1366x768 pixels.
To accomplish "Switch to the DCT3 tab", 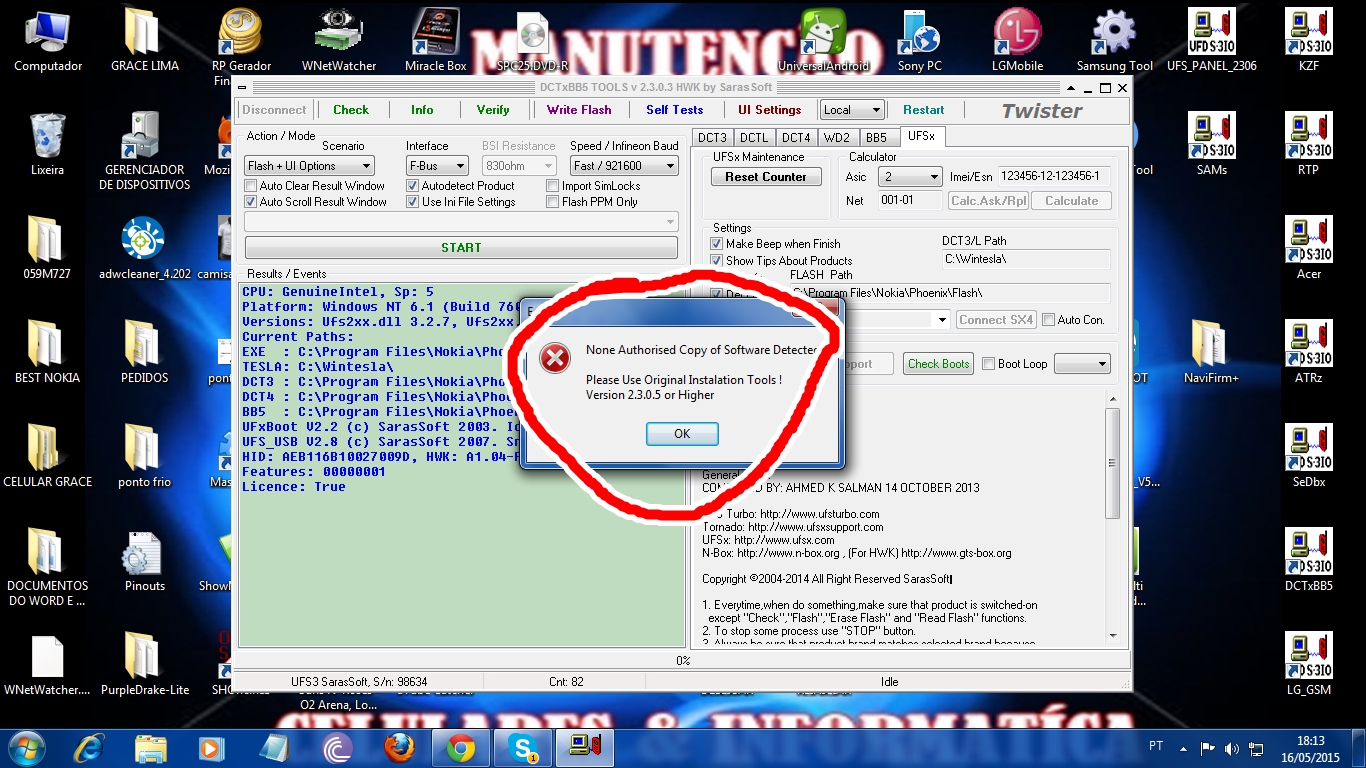I will (713, 138).
